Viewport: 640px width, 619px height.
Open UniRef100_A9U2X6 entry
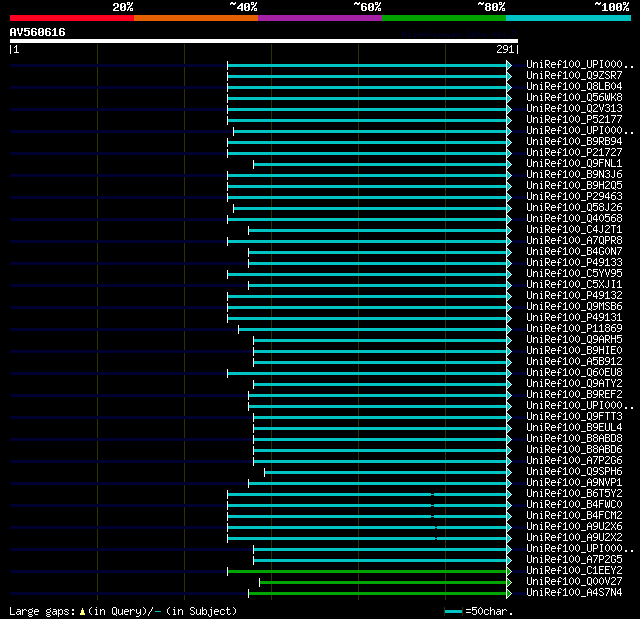[574, 527]
